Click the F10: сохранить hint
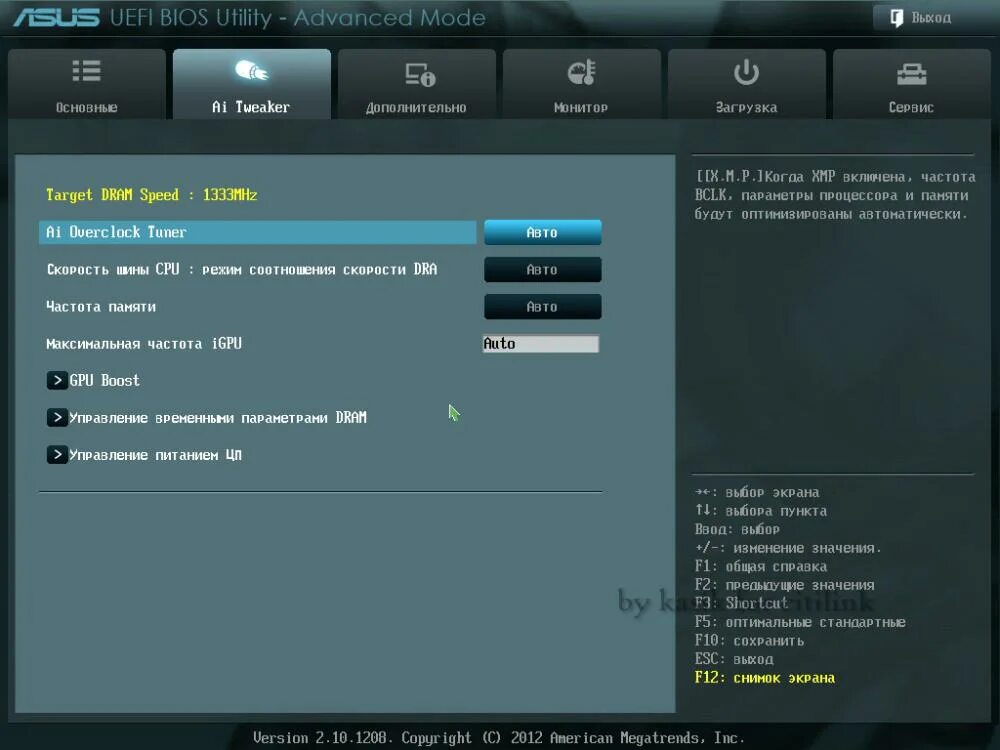This screenshot has height=750, width=1000. (749, 641)
